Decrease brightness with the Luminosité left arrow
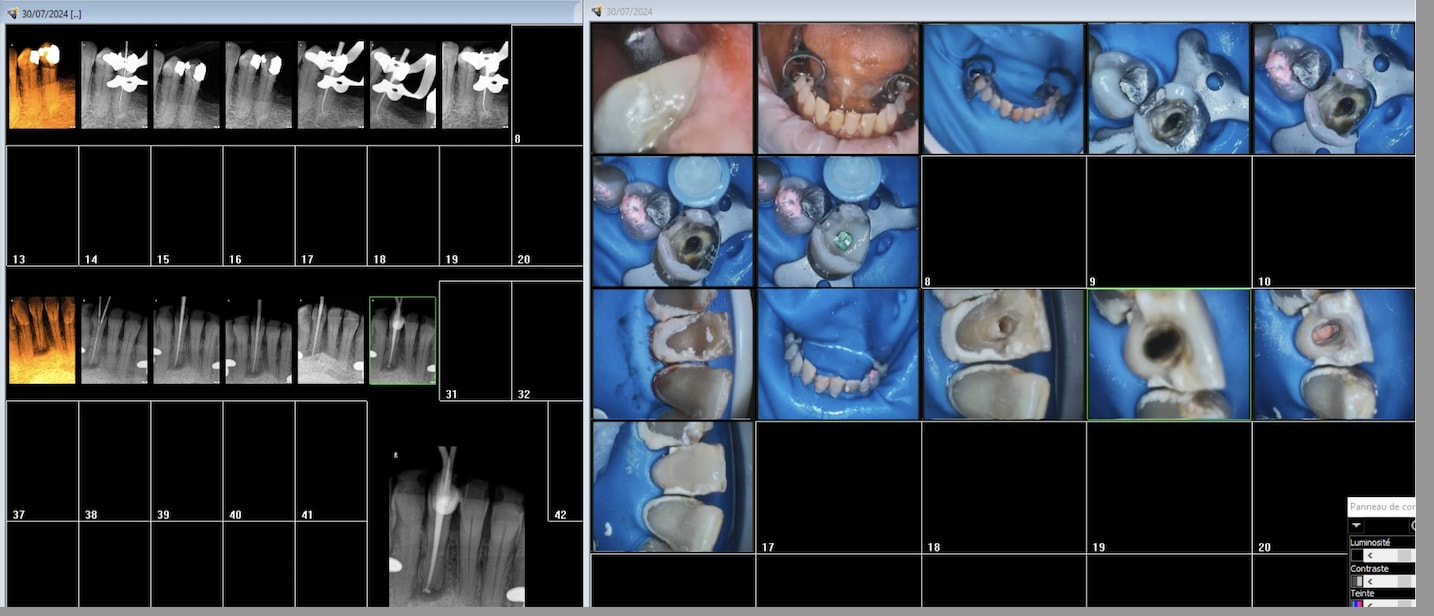The width and height of the screenshot is (1434, 616). 1370,555
